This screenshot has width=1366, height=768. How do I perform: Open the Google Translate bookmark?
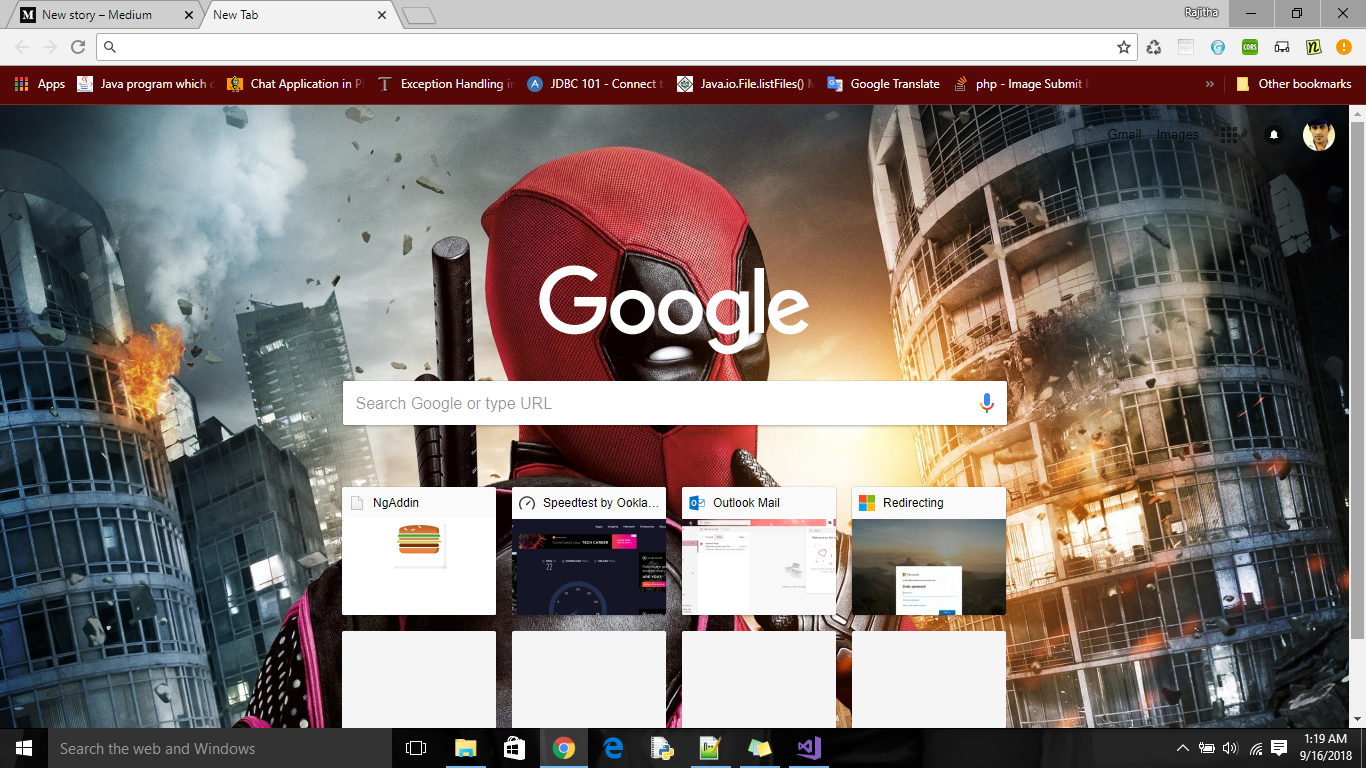click(884, 84)
